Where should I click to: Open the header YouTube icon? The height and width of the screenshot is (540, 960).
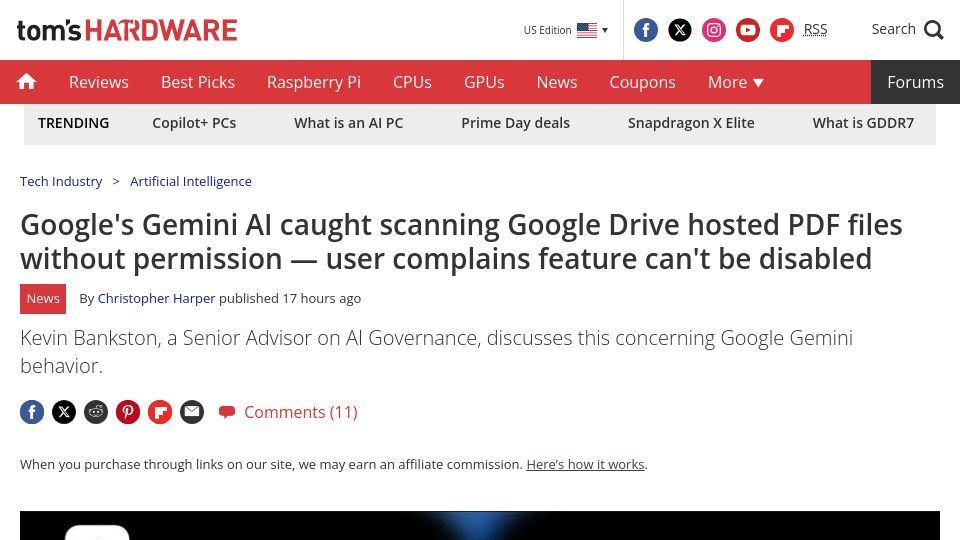[x=748, y=30]
